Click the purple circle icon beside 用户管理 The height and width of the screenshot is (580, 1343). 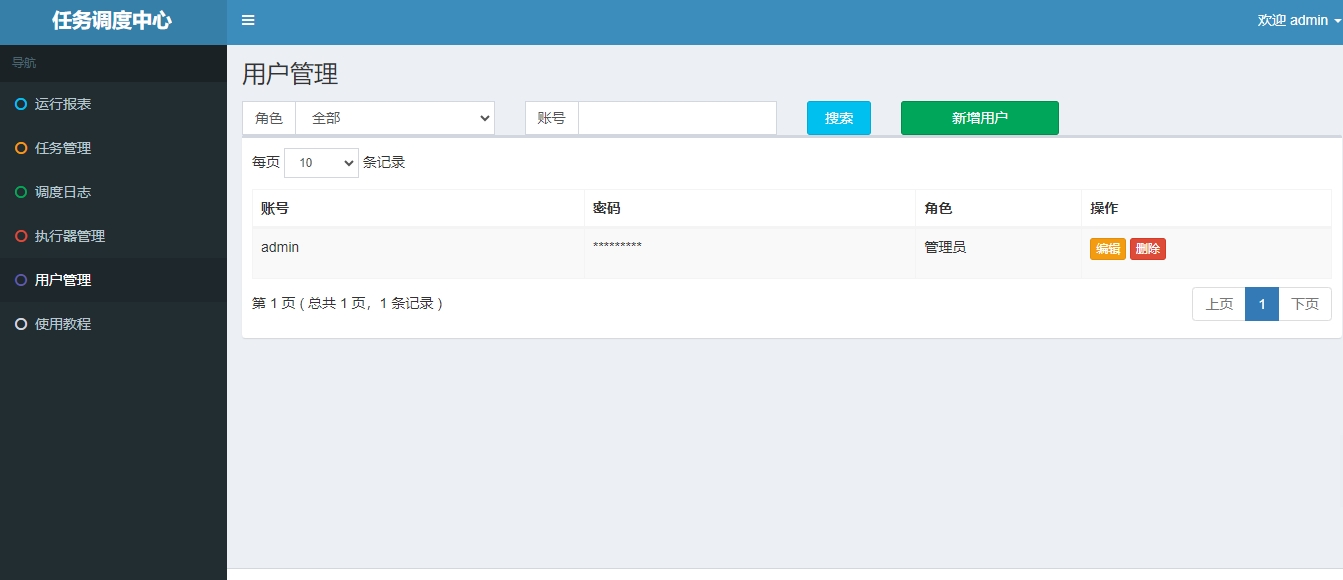pyautogui.click(x=21, y=280)
